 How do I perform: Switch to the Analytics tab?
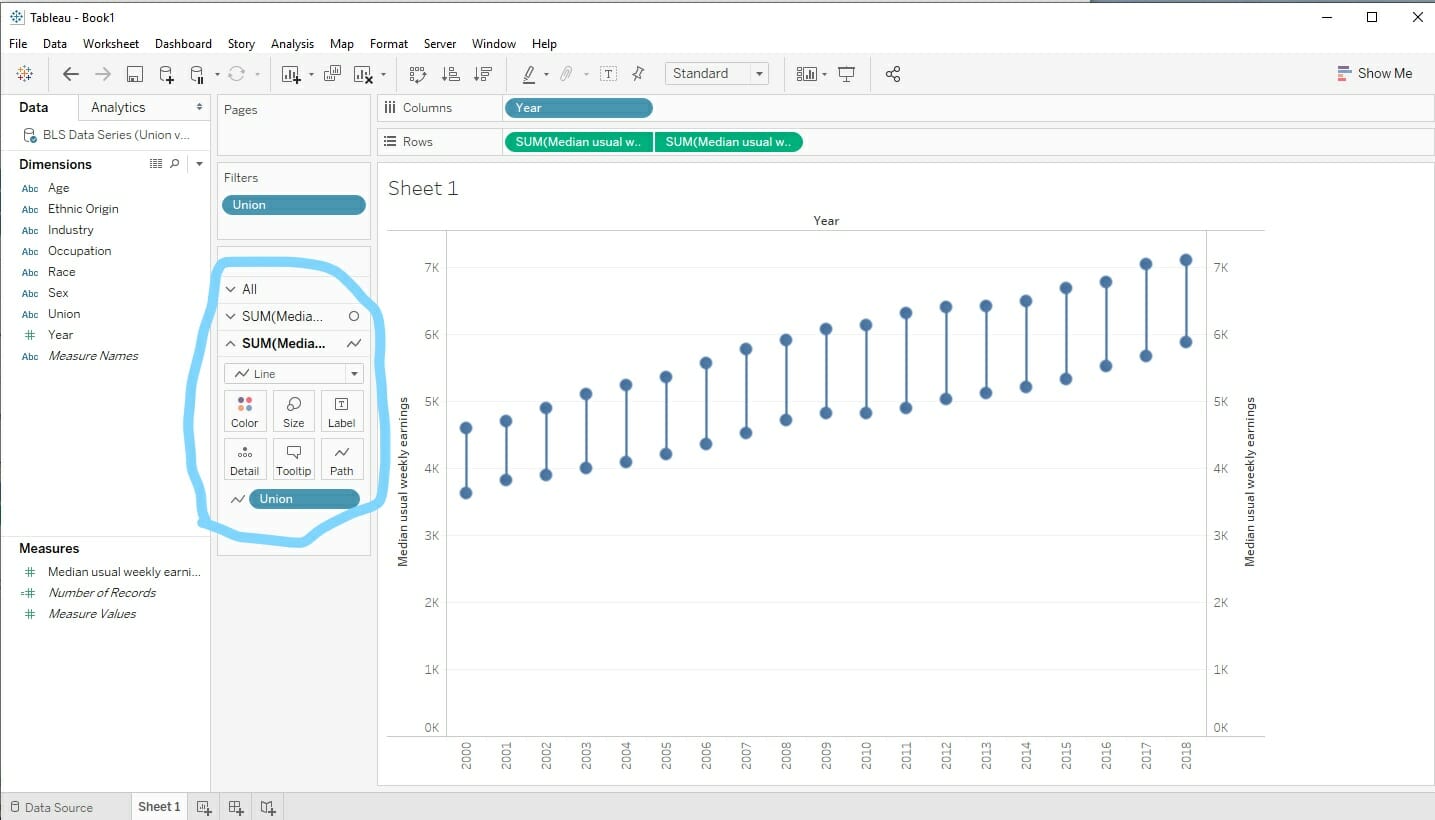point(117,107)
